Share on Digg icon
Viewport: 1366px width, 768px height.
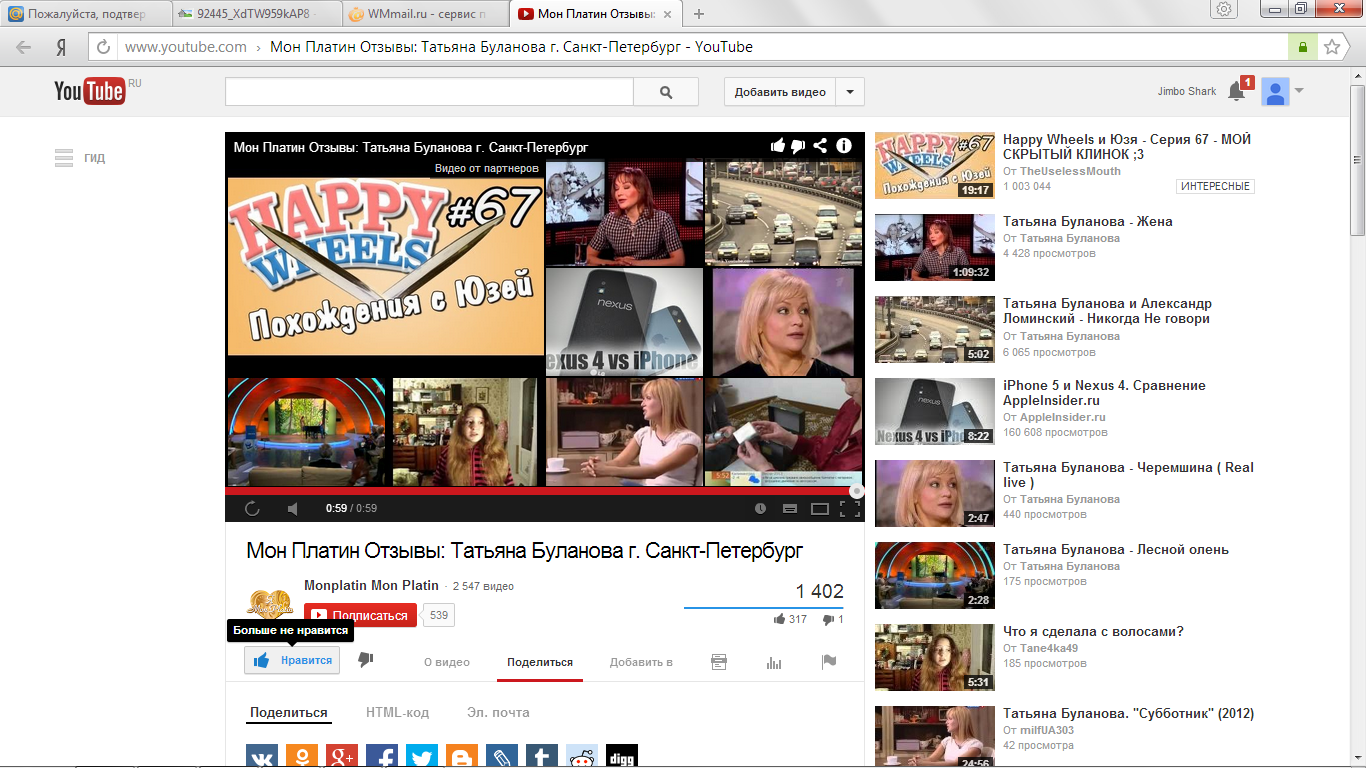[622, 758]
